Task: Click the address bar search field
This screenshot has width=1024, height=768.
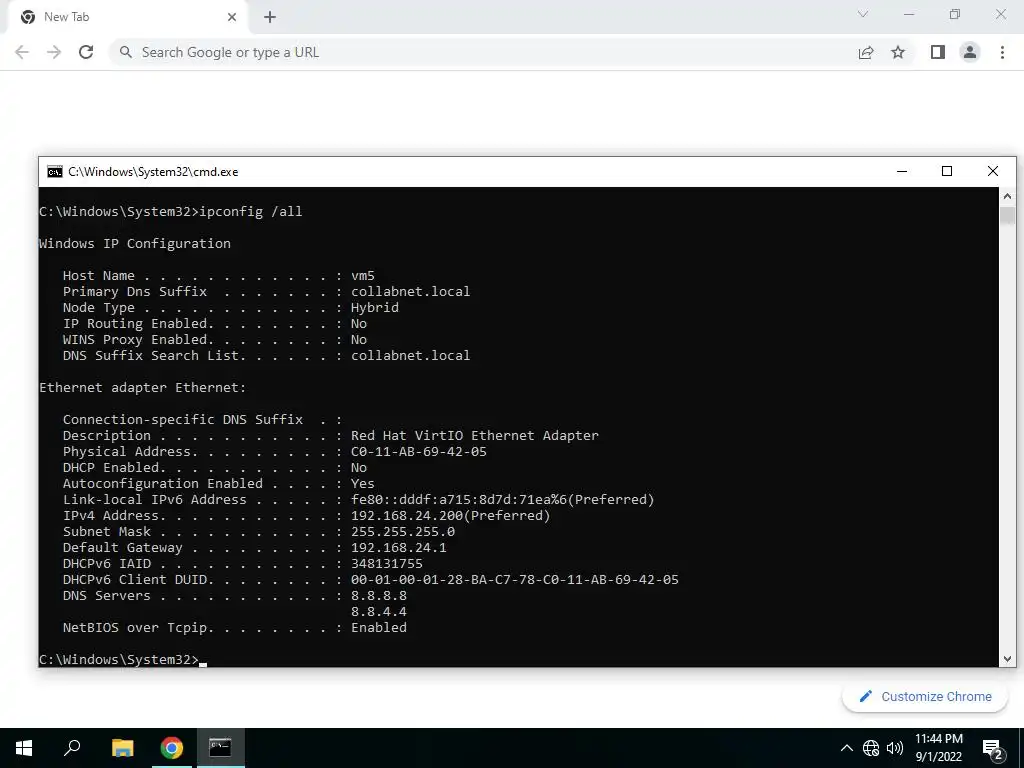Action: pos(483,52)
